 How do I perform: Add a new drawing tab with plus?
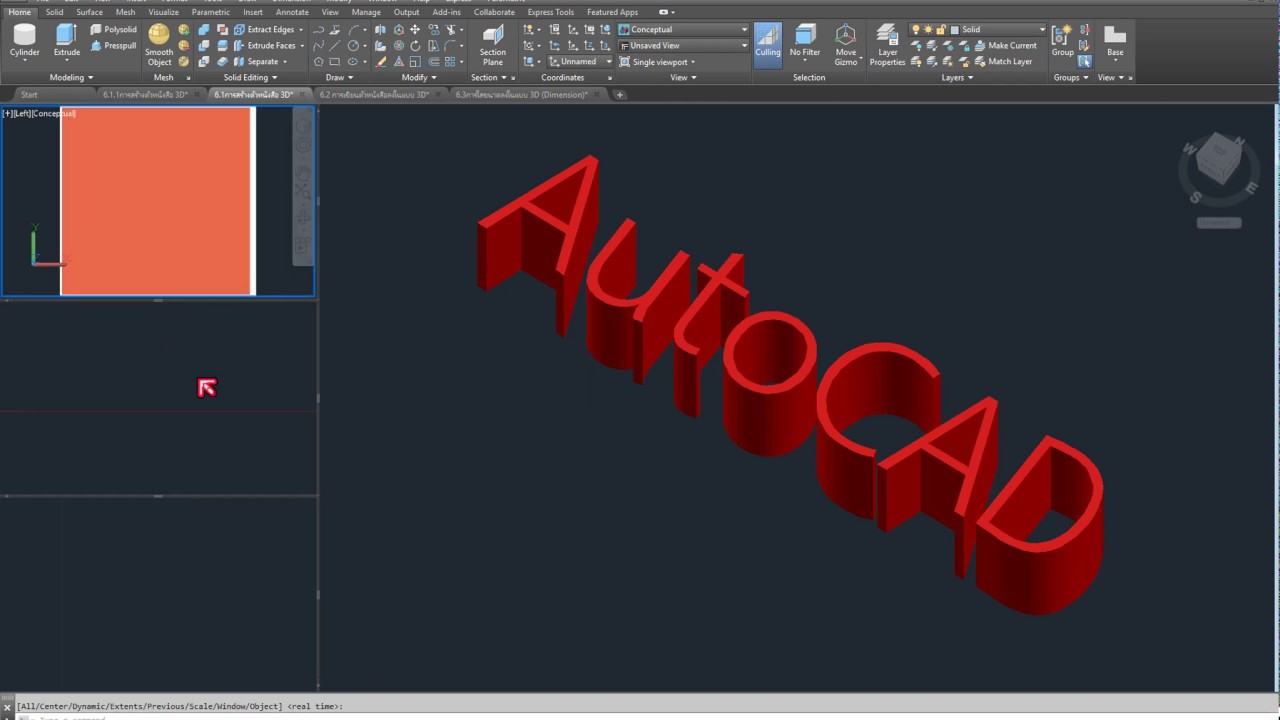pyautogui.click(x=620, y=95)
